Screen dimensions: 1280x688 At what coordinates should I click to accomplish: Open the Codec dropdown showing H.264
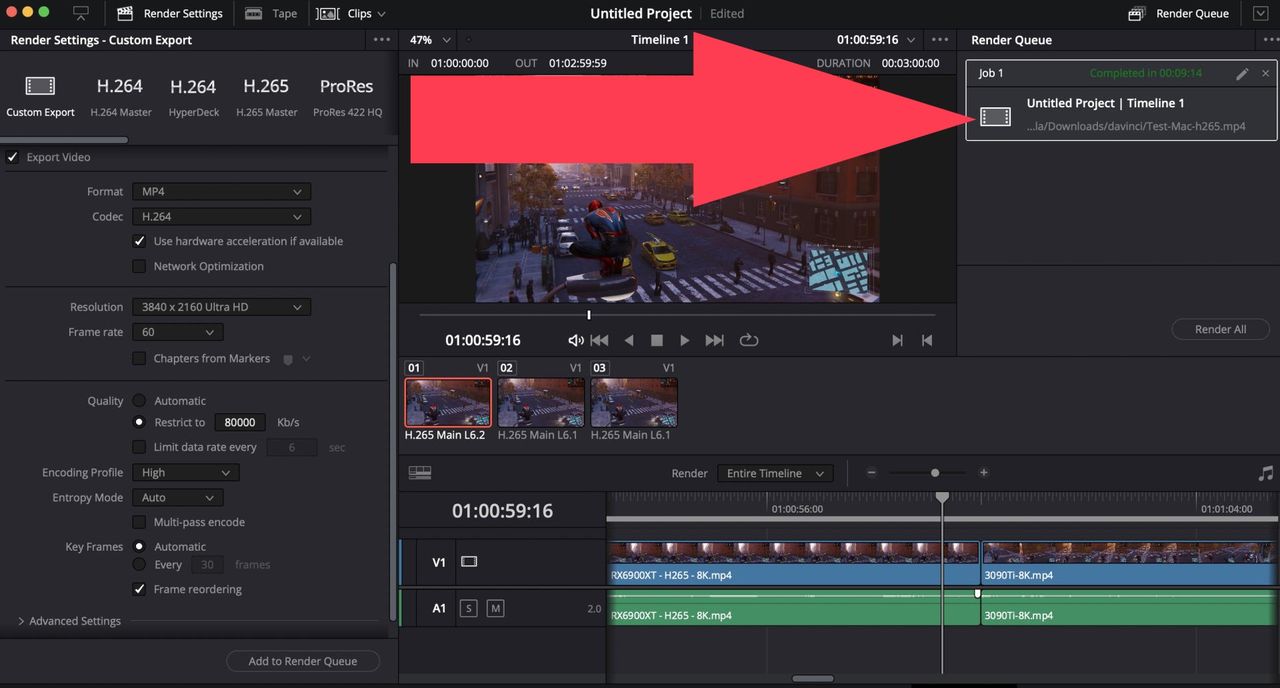(222, 216)
